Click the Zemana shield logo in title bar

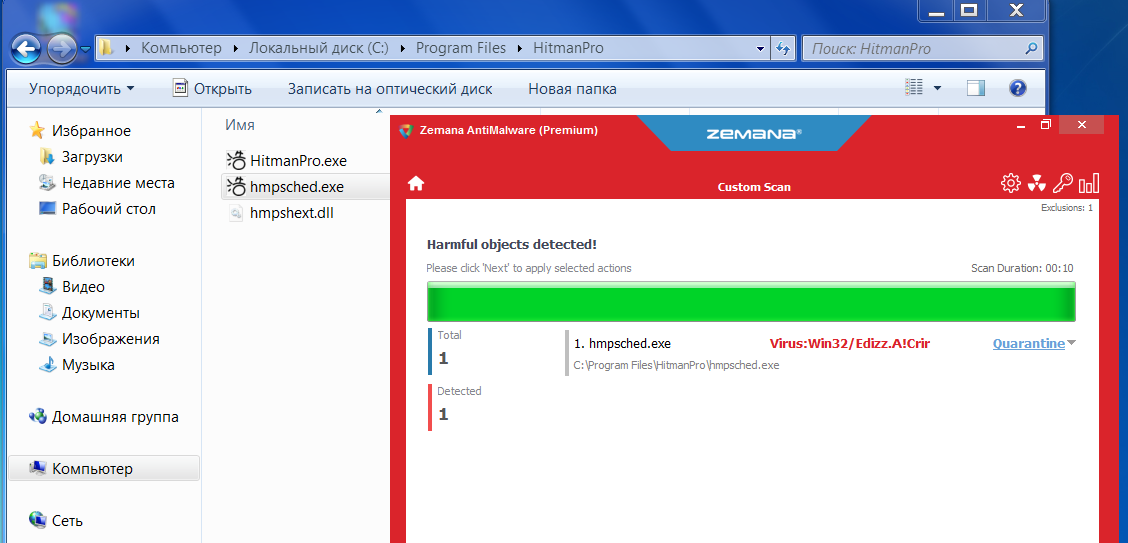(x=406, y=130)
